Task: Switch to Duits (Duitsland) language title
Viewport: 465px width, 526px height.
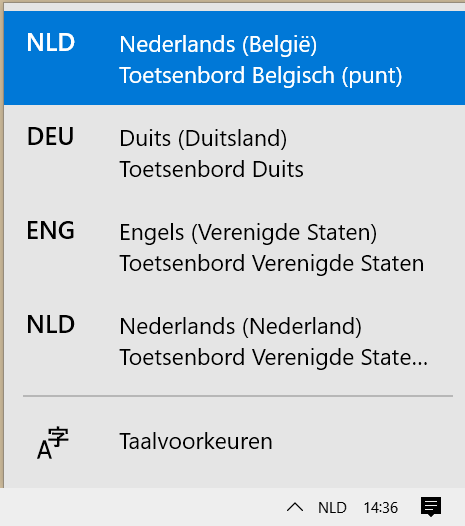Action: (x=203, y=139)
